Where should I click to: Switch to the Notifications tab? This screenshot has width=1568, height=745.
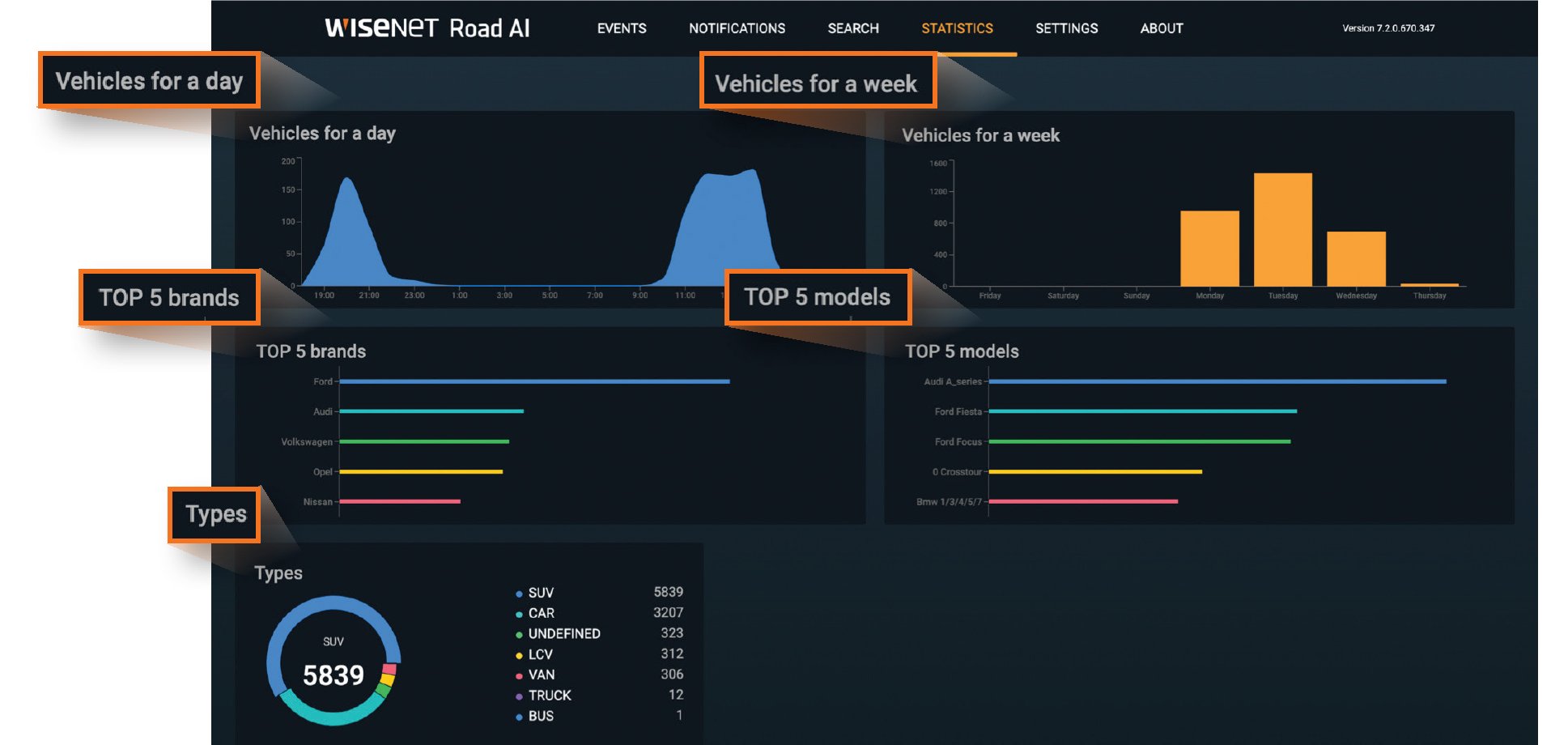pyautogui.click(x=737, y=28)
